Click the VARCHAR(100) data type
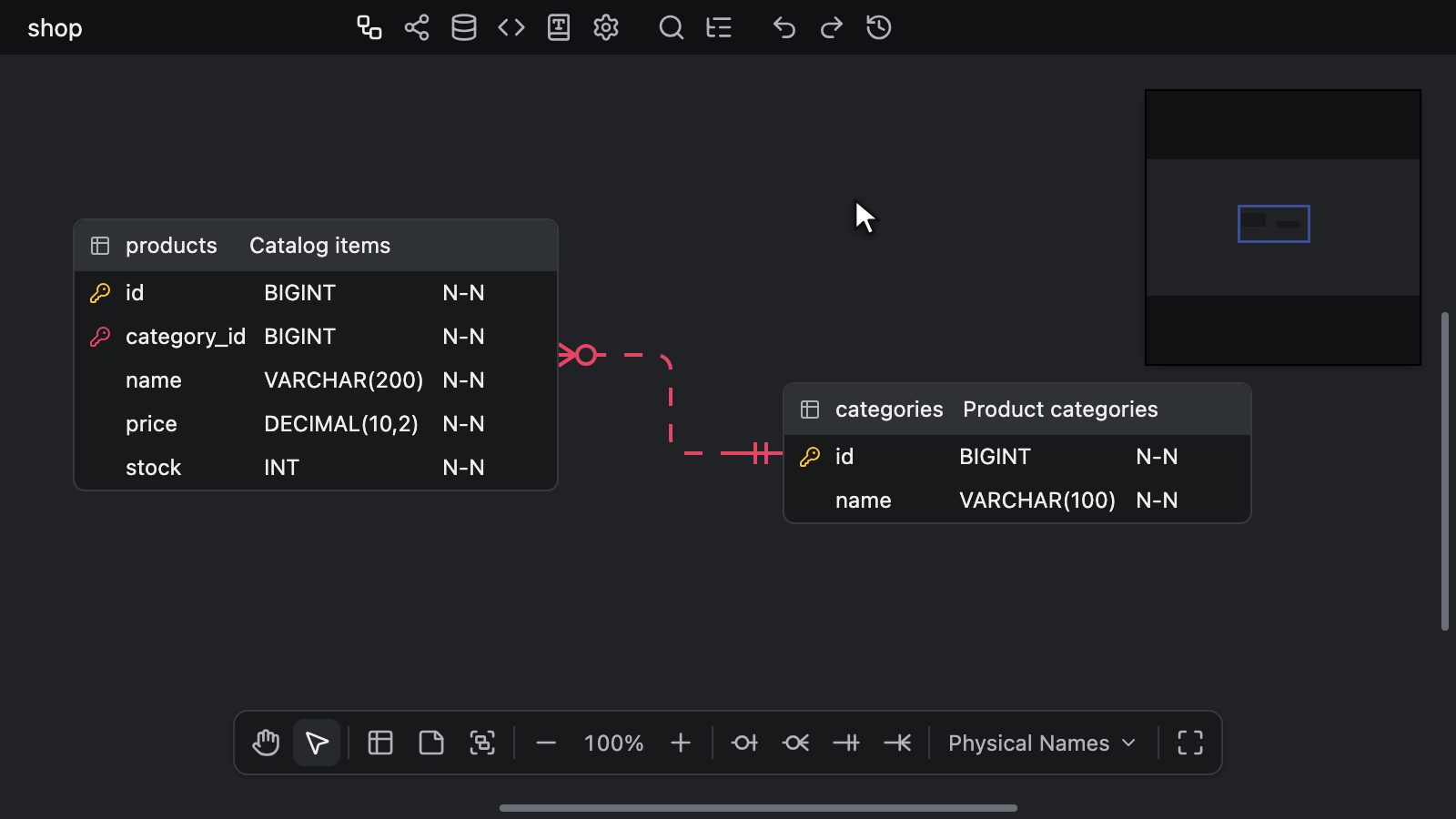Viewport: 1456px width, 819px height. [1037, 500]
